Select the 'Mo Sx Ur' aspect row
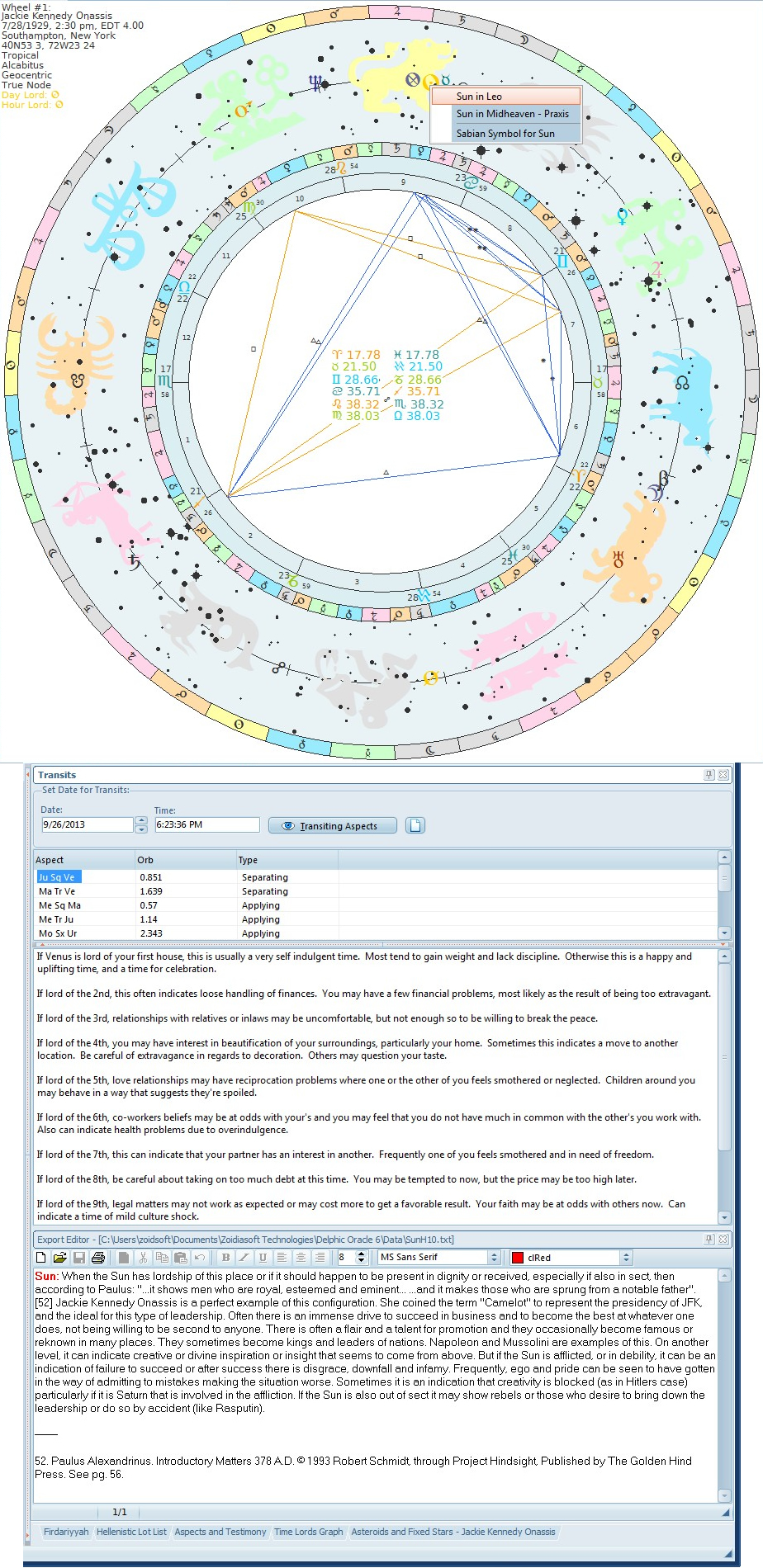The width and height of the screenshot is (763, 1568). [376, 933]
